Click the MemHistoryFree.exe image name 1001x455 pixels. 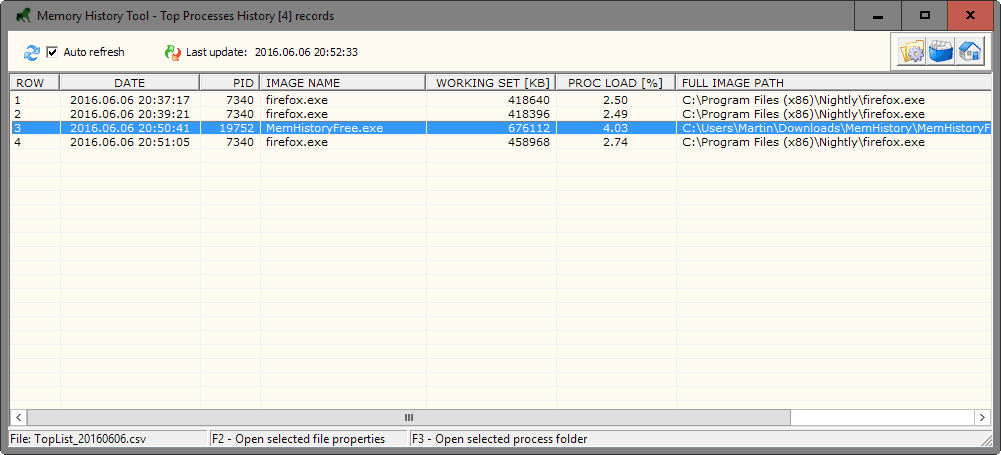click(x=324, y=128)
